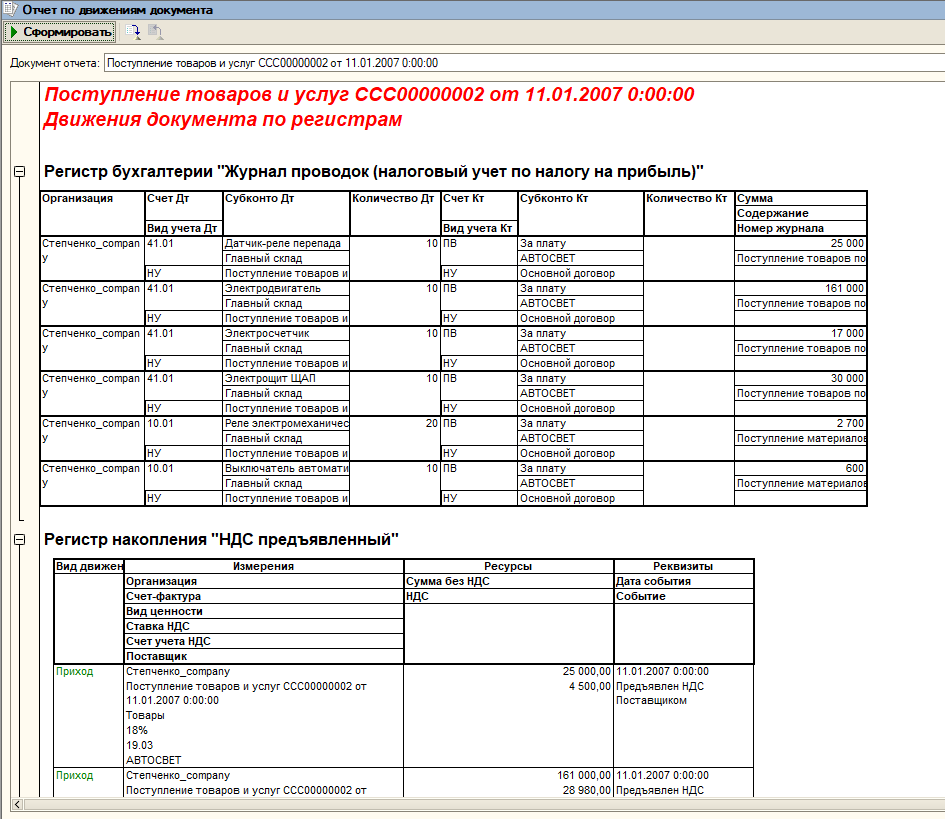Click the Вид учета Дт header cell
Screen dimensions: 945x819
pyautogui.click(x=184, y=228)
